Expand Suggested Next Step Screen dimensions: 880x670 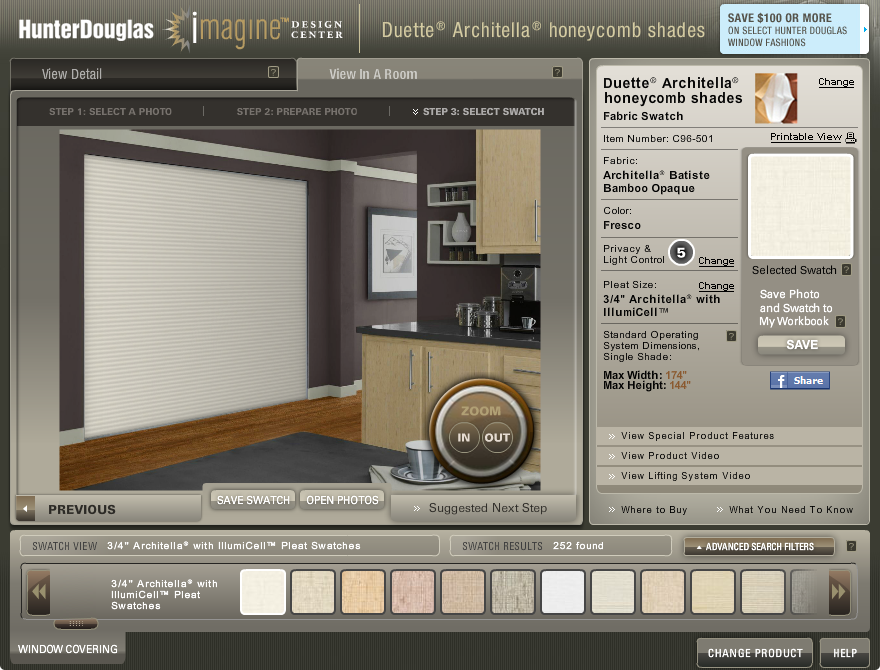coord(482,508)
